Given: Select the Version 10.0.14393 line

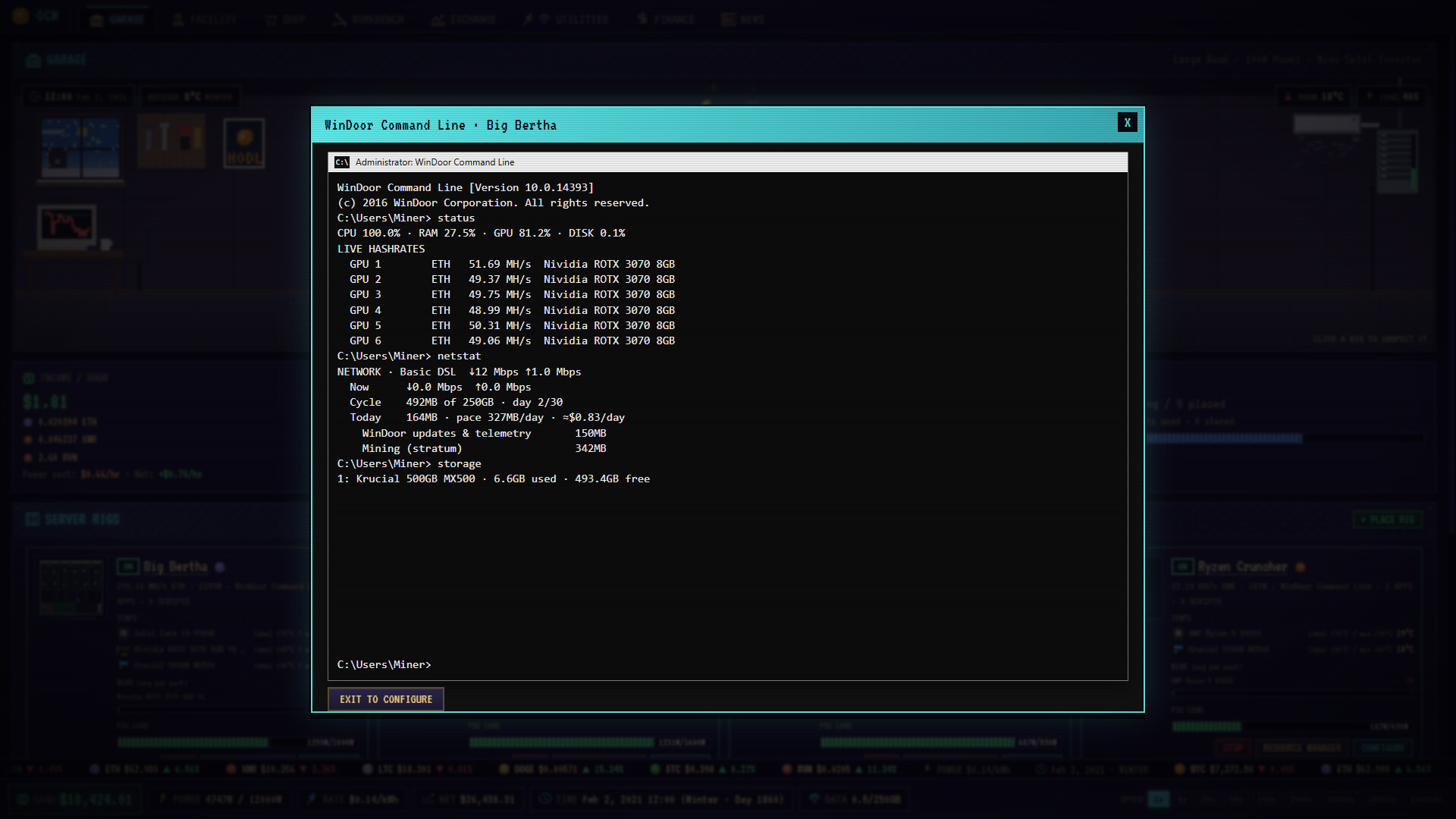Looking at the screenshot, I should (x=466, y=187).
